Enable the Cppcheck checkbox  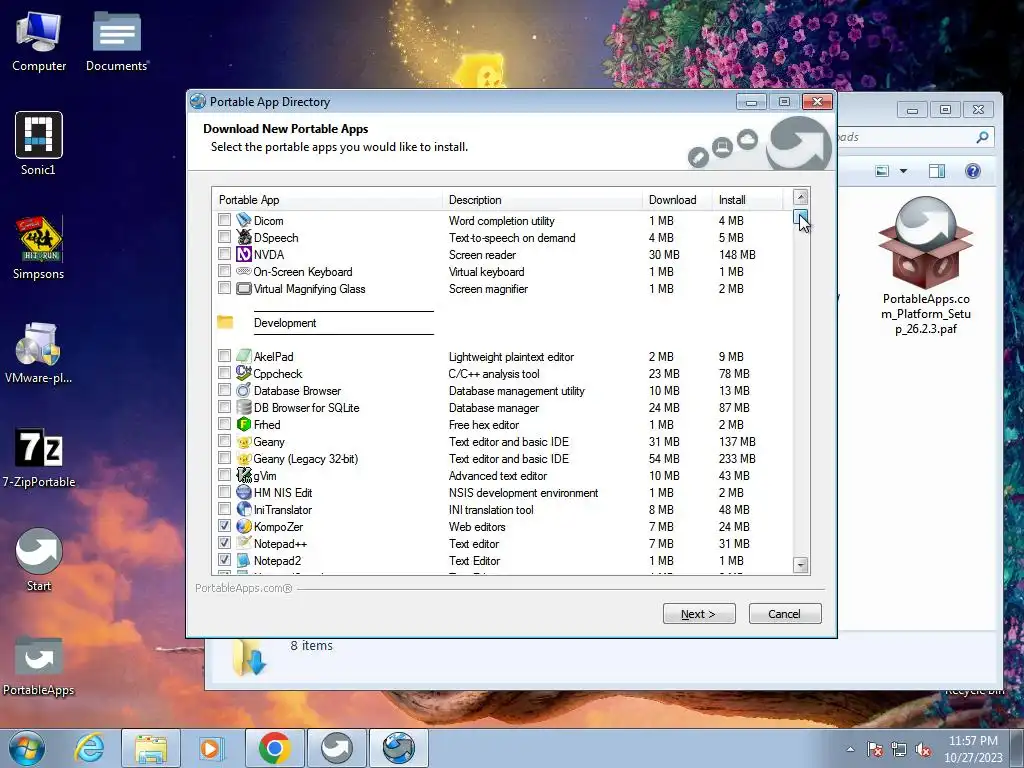click(x=224, y=372)
